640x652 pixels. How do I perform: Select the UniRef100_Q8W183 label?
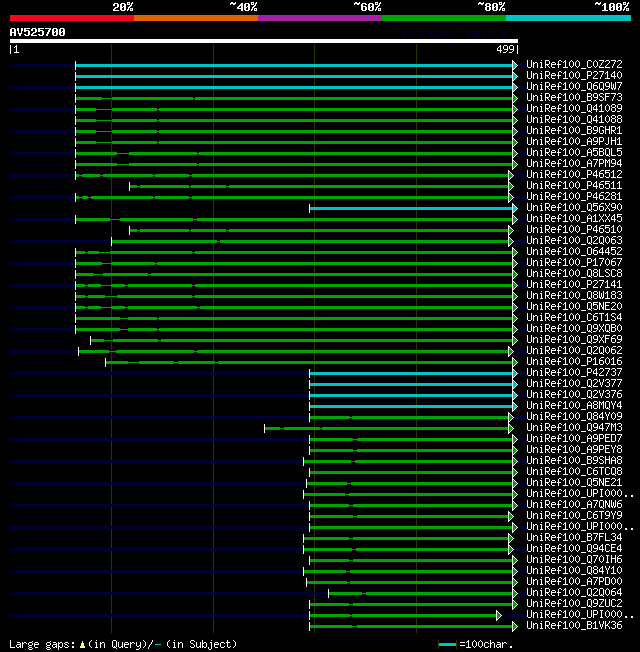tap(574, 296)
